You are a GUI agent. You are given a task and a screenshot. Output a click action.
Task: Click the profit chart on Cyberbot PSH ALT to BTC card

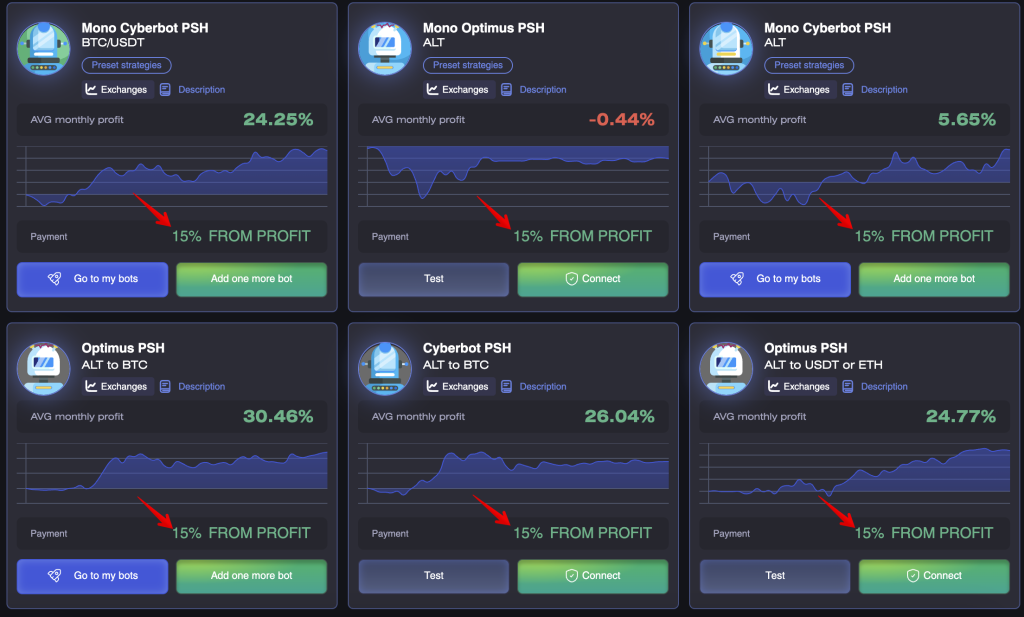click(x=513, y=473)
